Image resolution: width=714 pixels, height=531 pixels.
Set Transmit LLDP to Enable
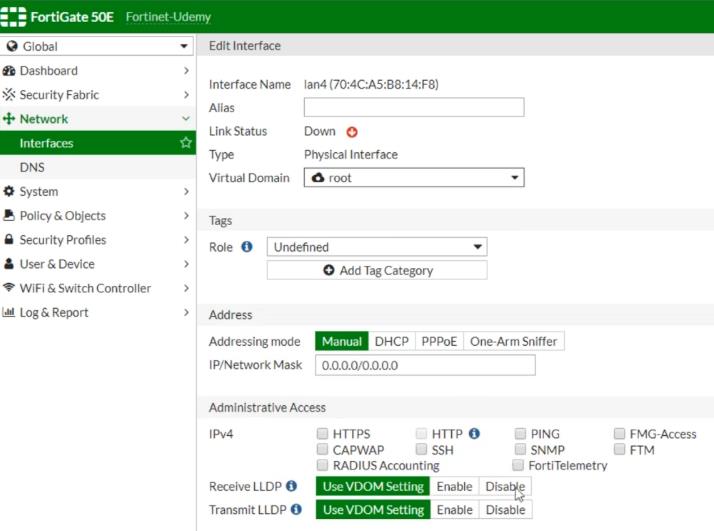[454, 509]
